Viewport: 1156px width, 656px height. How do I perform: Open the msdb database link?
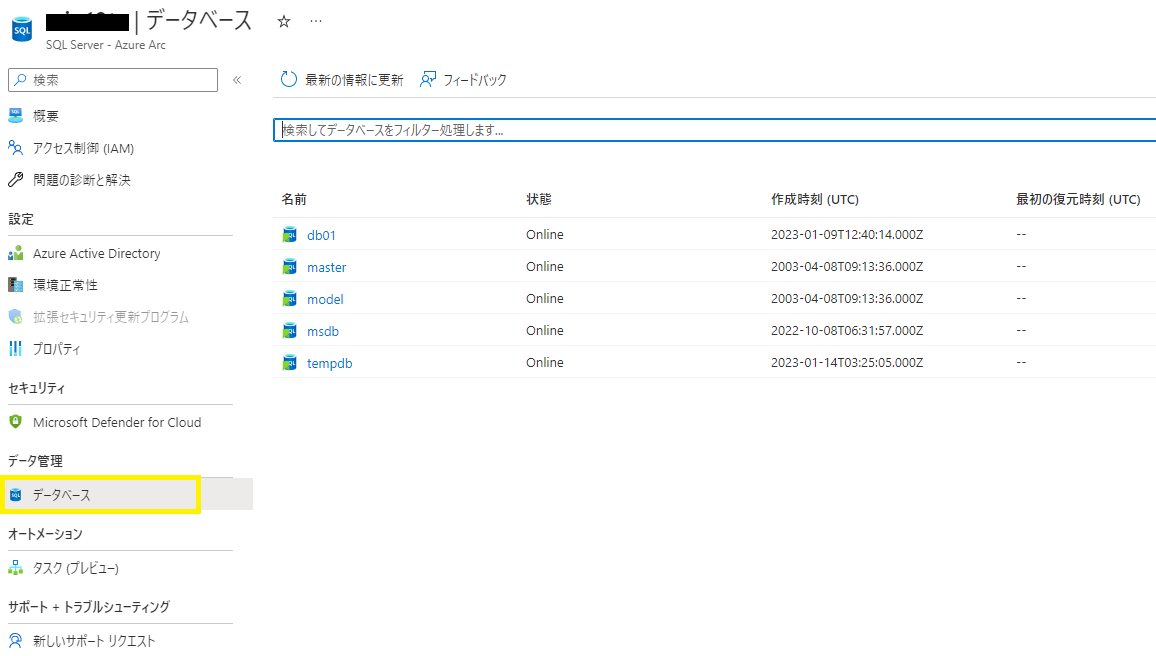323,332
